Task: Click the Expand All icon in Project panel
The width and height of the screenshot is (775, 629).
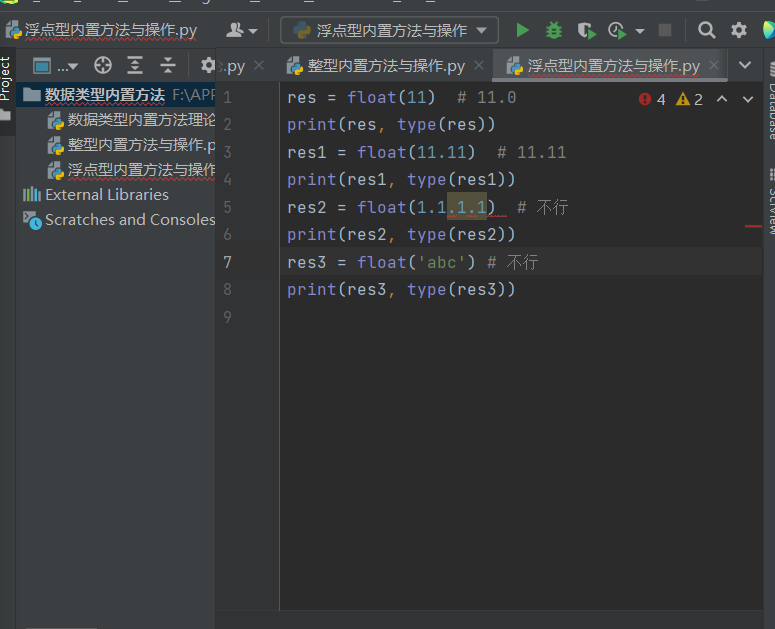Action: click(x=135, y=65)
